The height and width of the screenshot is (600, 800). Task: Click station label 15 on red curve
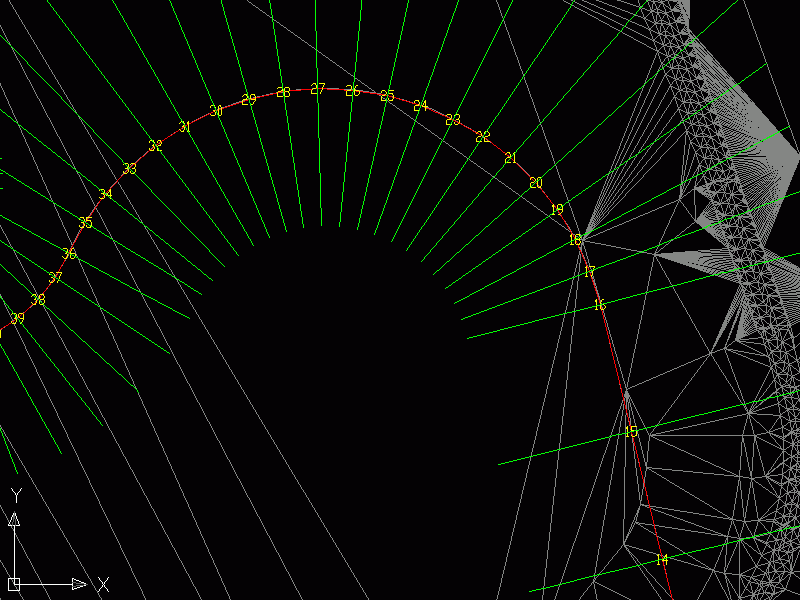point(631,432)
